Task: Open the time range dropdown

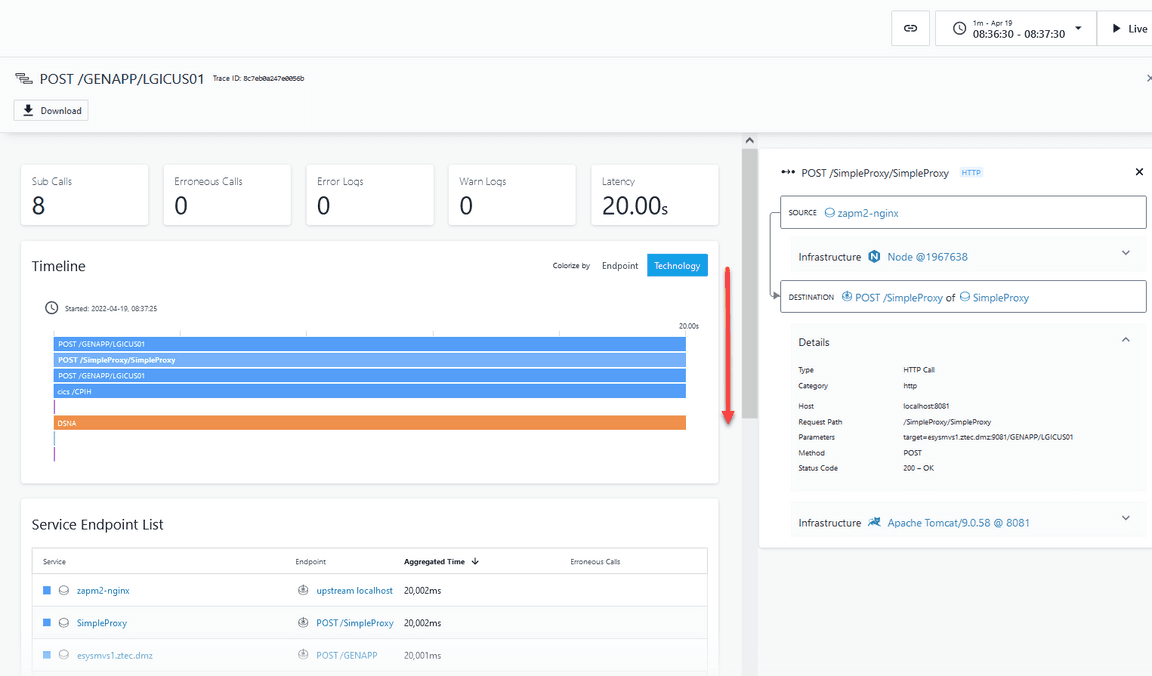Action: pos(1078,28)
